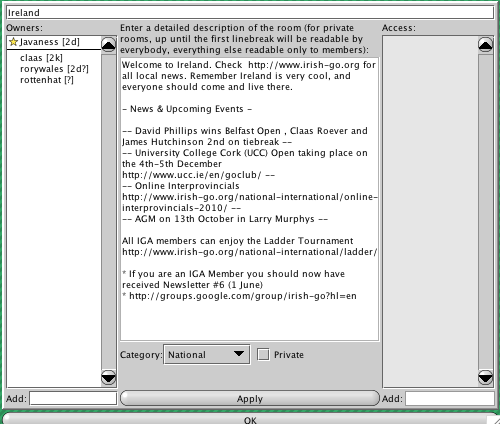
Task: Click the star icon beside Javaness
Action: click(x=13, y=42)
